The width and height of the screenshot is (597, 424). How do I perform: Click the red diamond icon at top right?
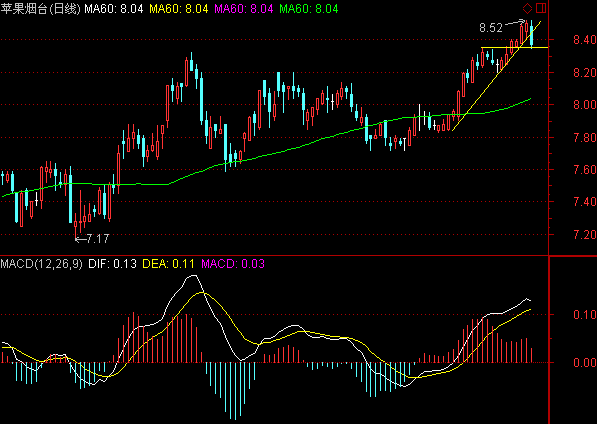[x=527, y=8]
